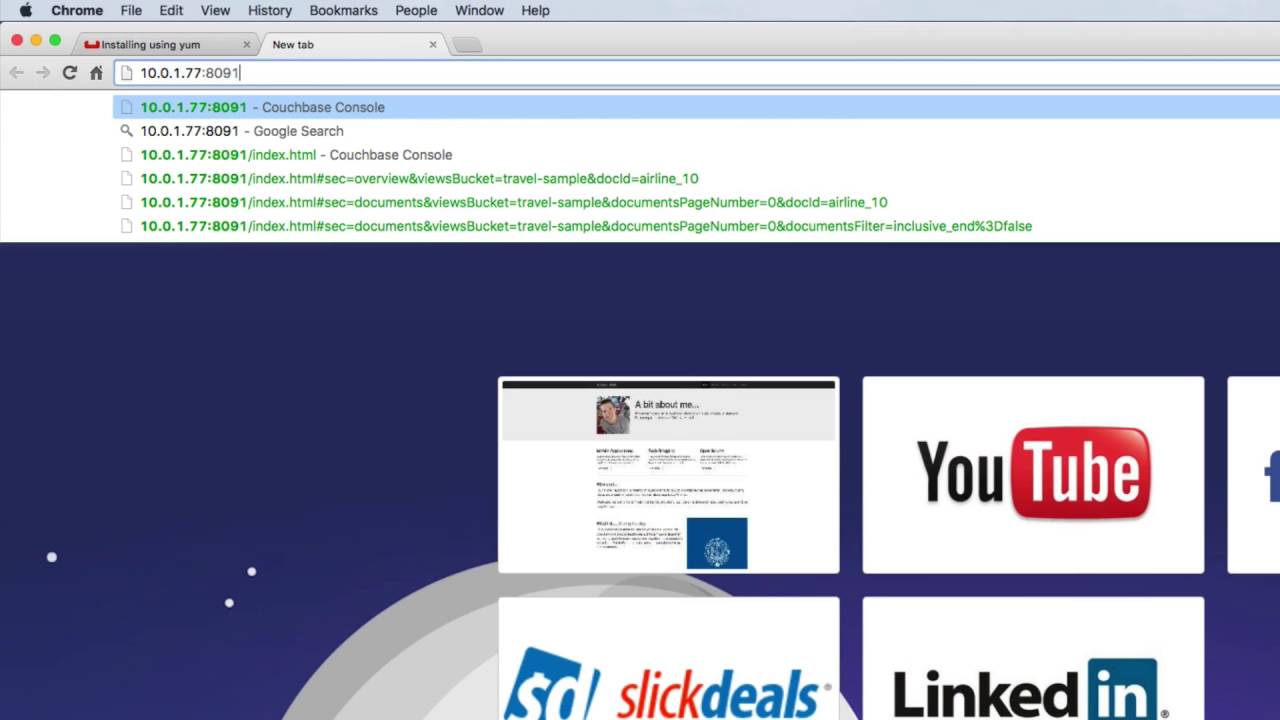Image resolution: width=1280 pixels, height=720 pixels.
Task: Open the History menu
Action: pyautogui.click(x=270, y=10)
